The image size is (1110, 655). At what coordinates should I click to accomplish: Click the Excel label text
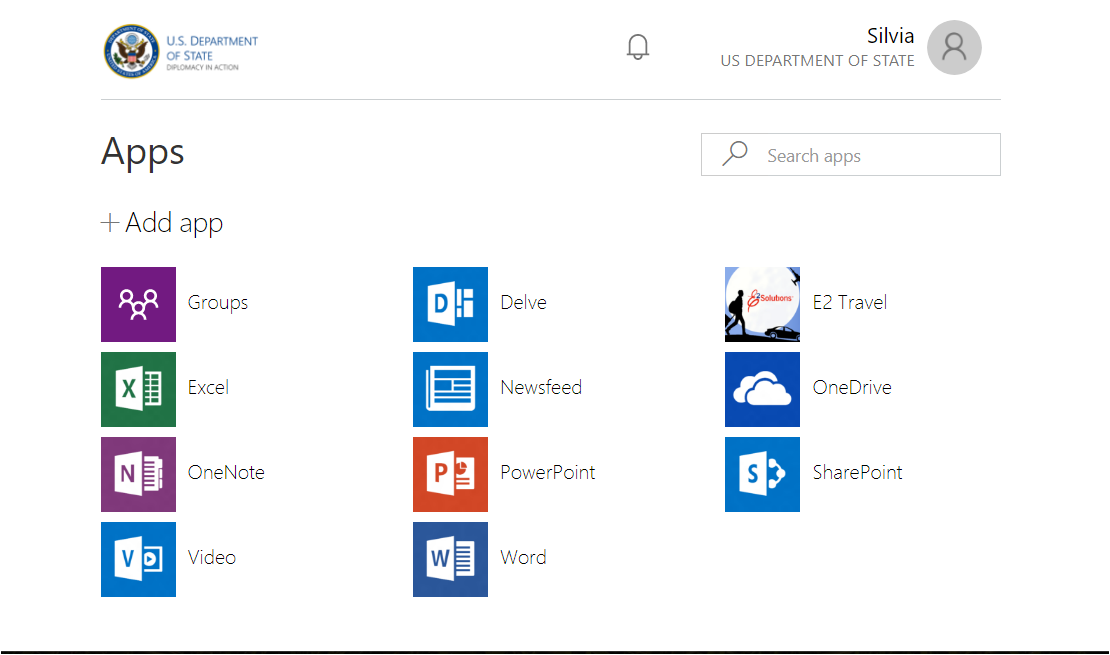click(208, 387)
